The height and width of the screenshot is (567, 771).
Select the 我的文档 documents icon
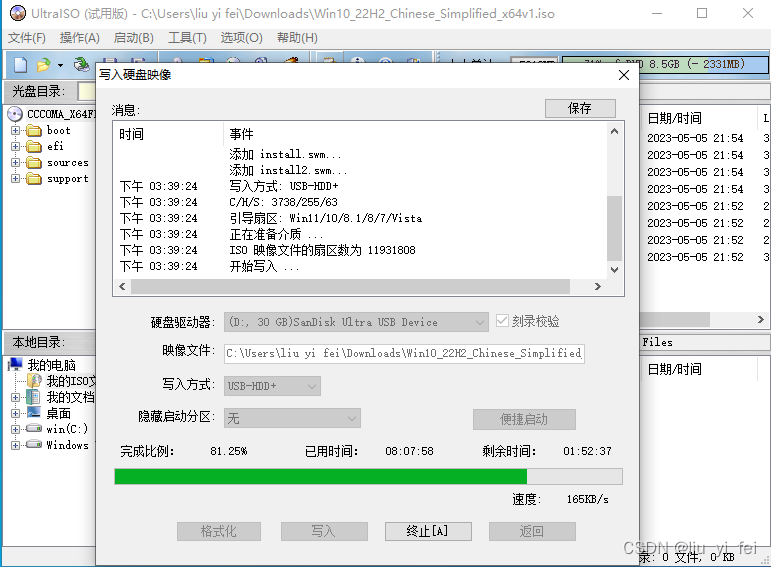33,397
